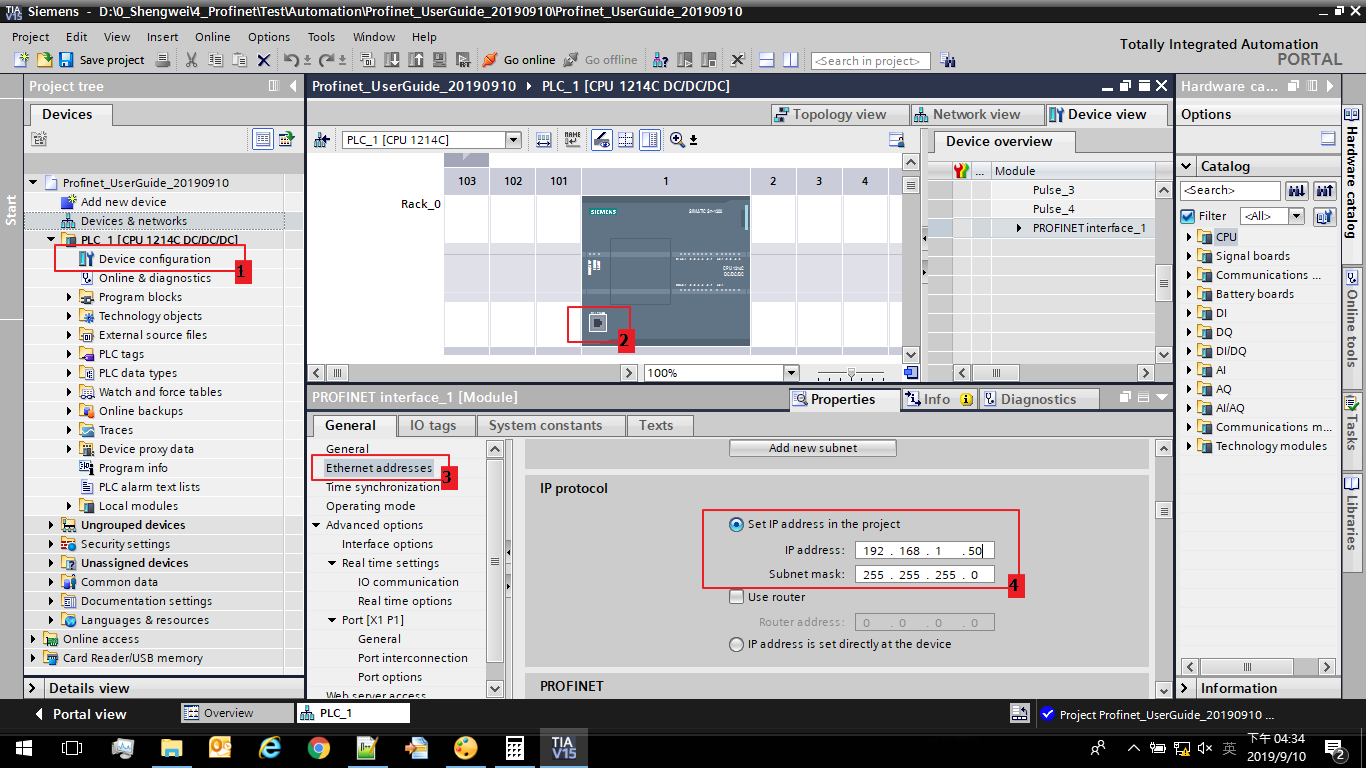Viewport: 1366px width, 768px height.
Task: Toggle the show page break icon
Action: point(626,140)
